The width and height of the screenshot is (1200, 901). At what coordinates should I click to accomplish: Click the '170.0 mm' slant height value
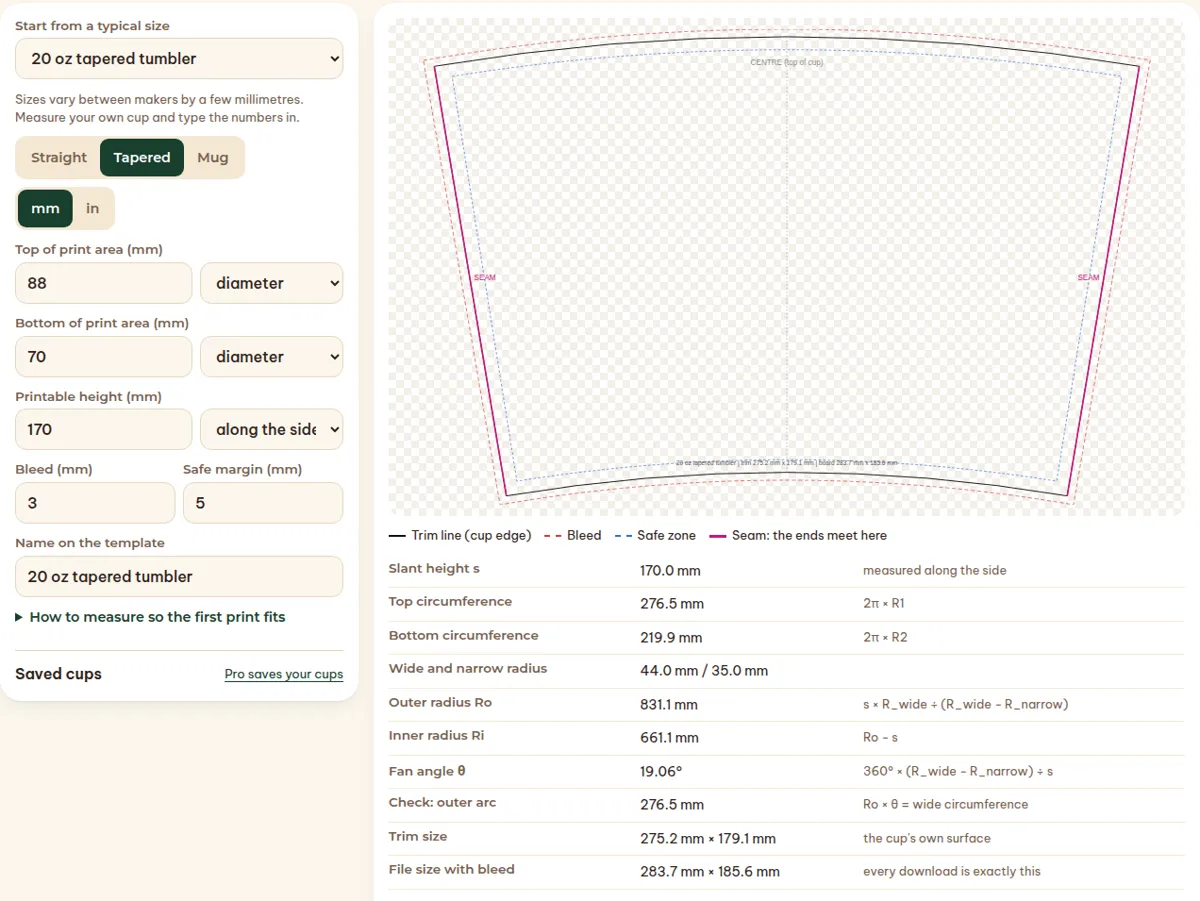point(670,571)
